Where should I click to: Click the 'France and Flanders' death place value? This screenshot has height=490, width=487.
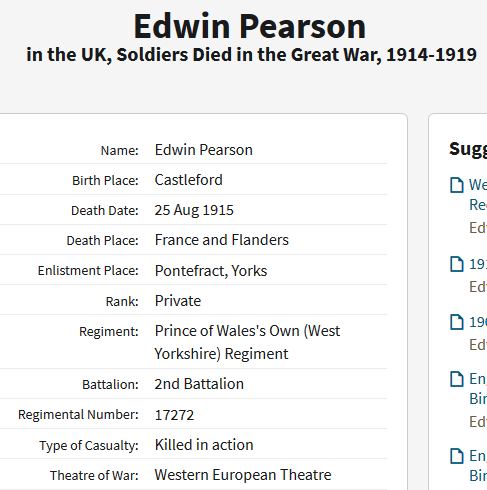(222, 240)
